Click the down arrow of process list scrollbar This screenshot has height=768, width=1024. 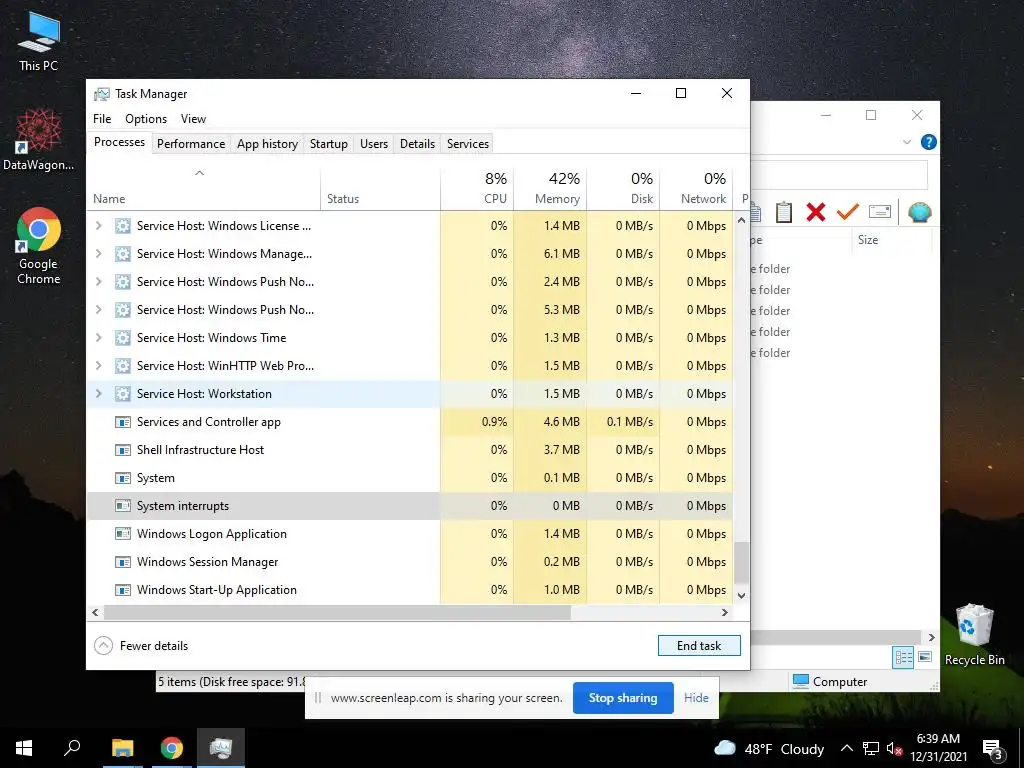tap(741, 595)
